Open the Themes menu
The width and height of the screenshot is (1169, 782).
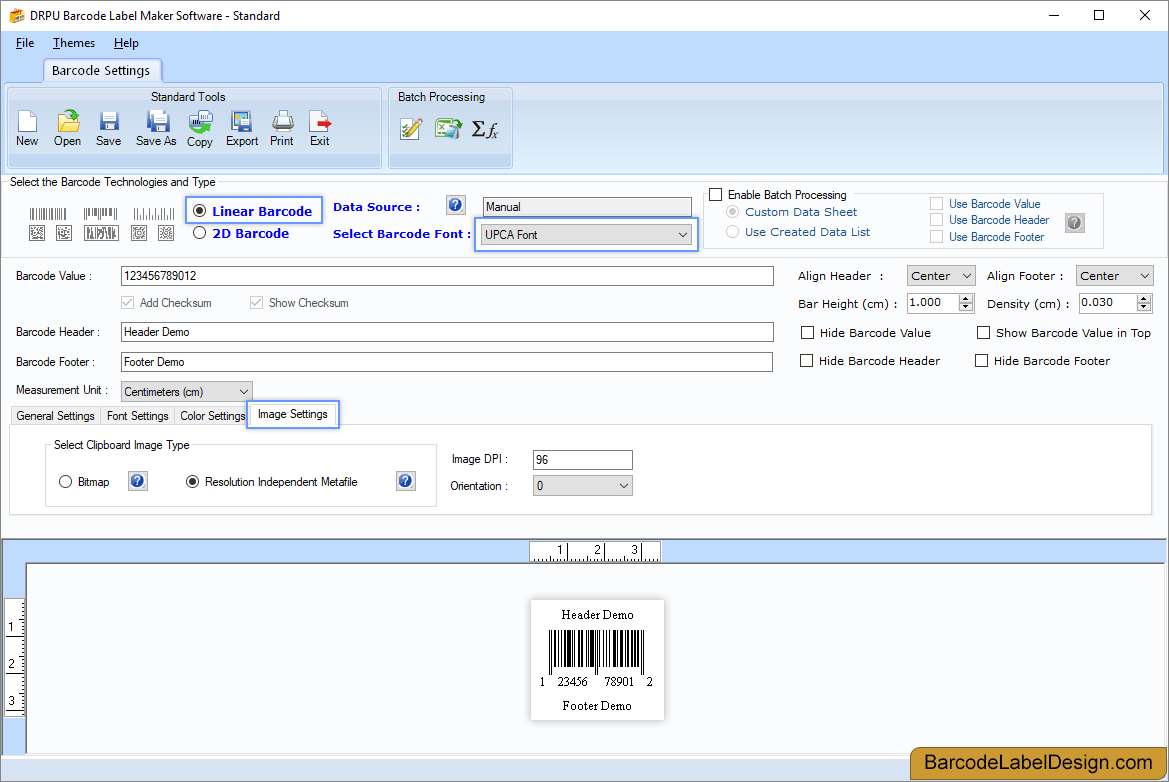73,43
